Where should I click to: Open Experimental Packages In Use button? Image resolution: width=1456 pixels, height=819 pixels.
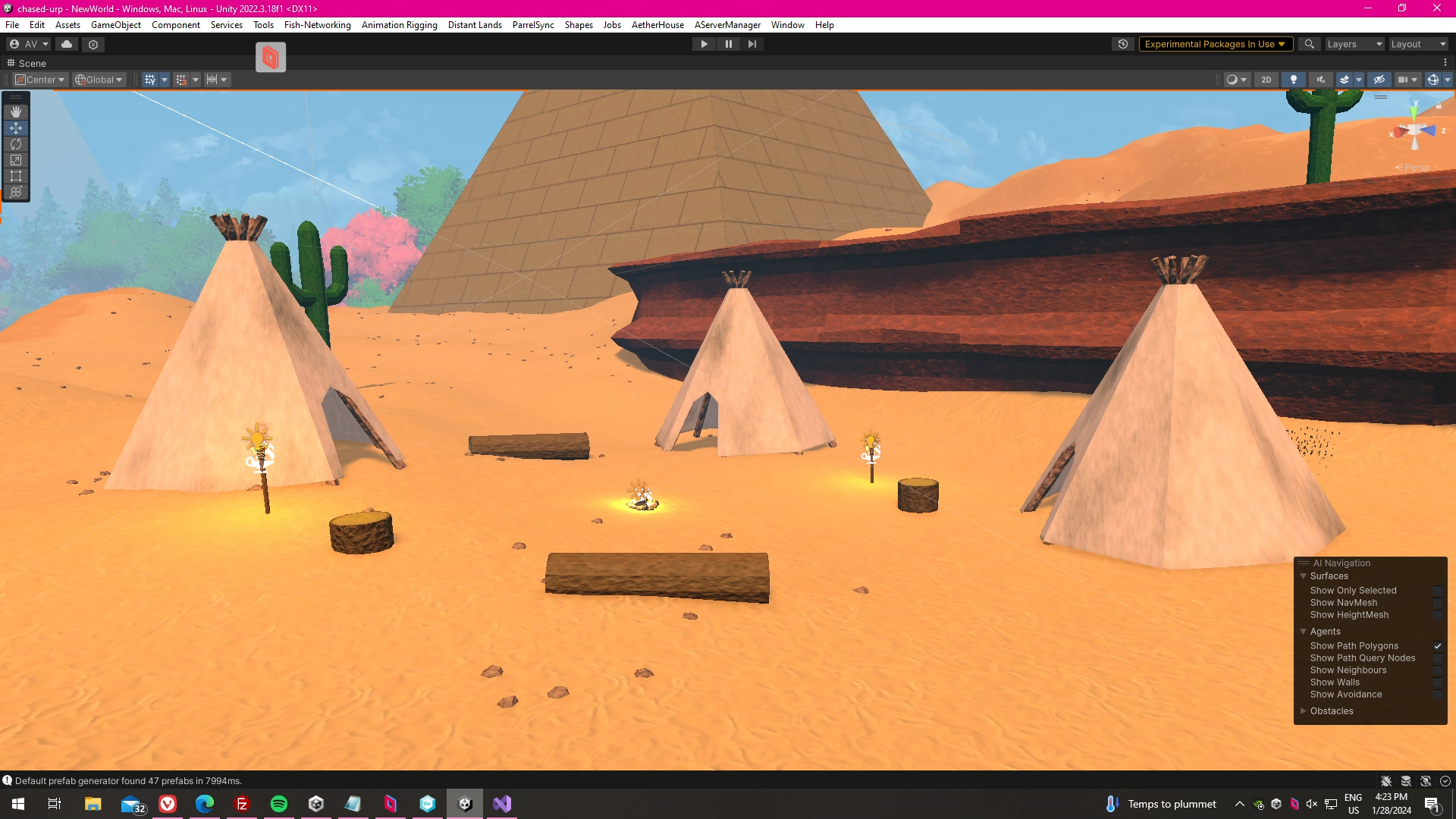click(x=1215, y=44)
